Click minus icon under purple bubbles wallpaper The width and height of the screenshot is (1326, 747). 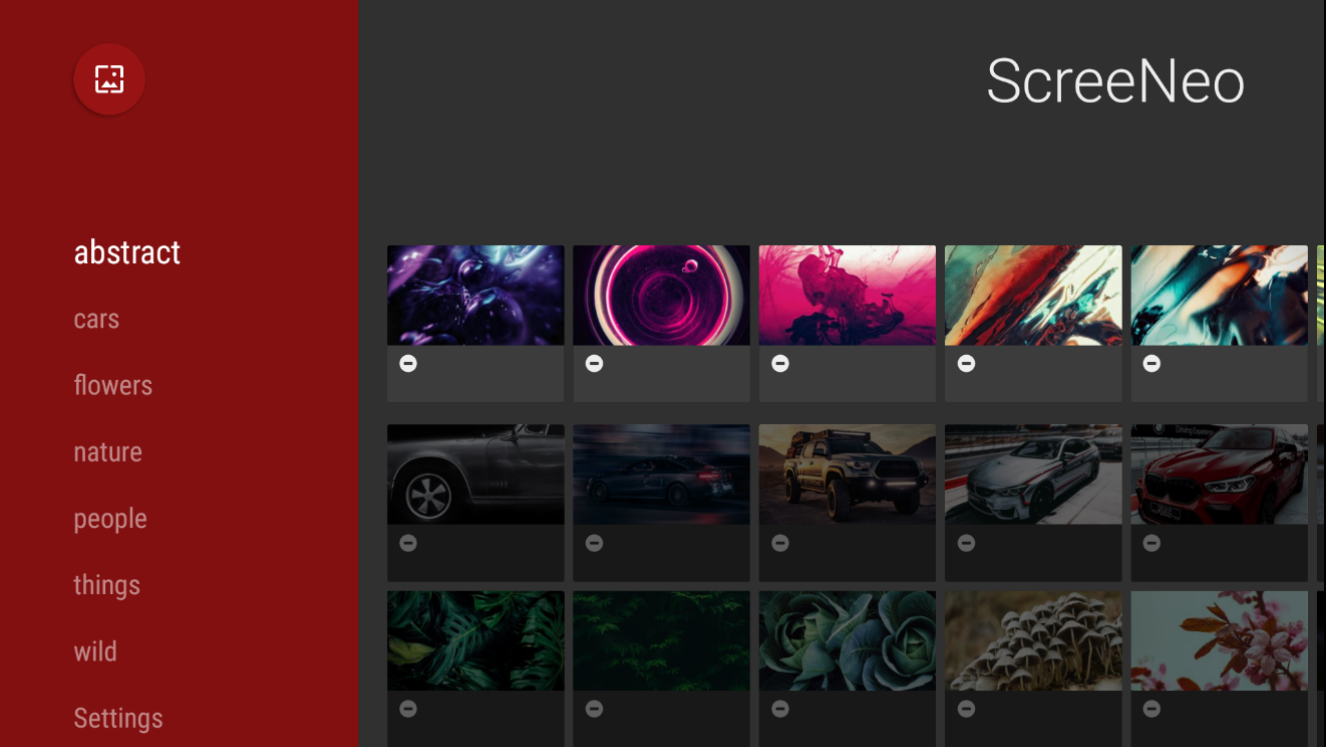click(408, 364)
